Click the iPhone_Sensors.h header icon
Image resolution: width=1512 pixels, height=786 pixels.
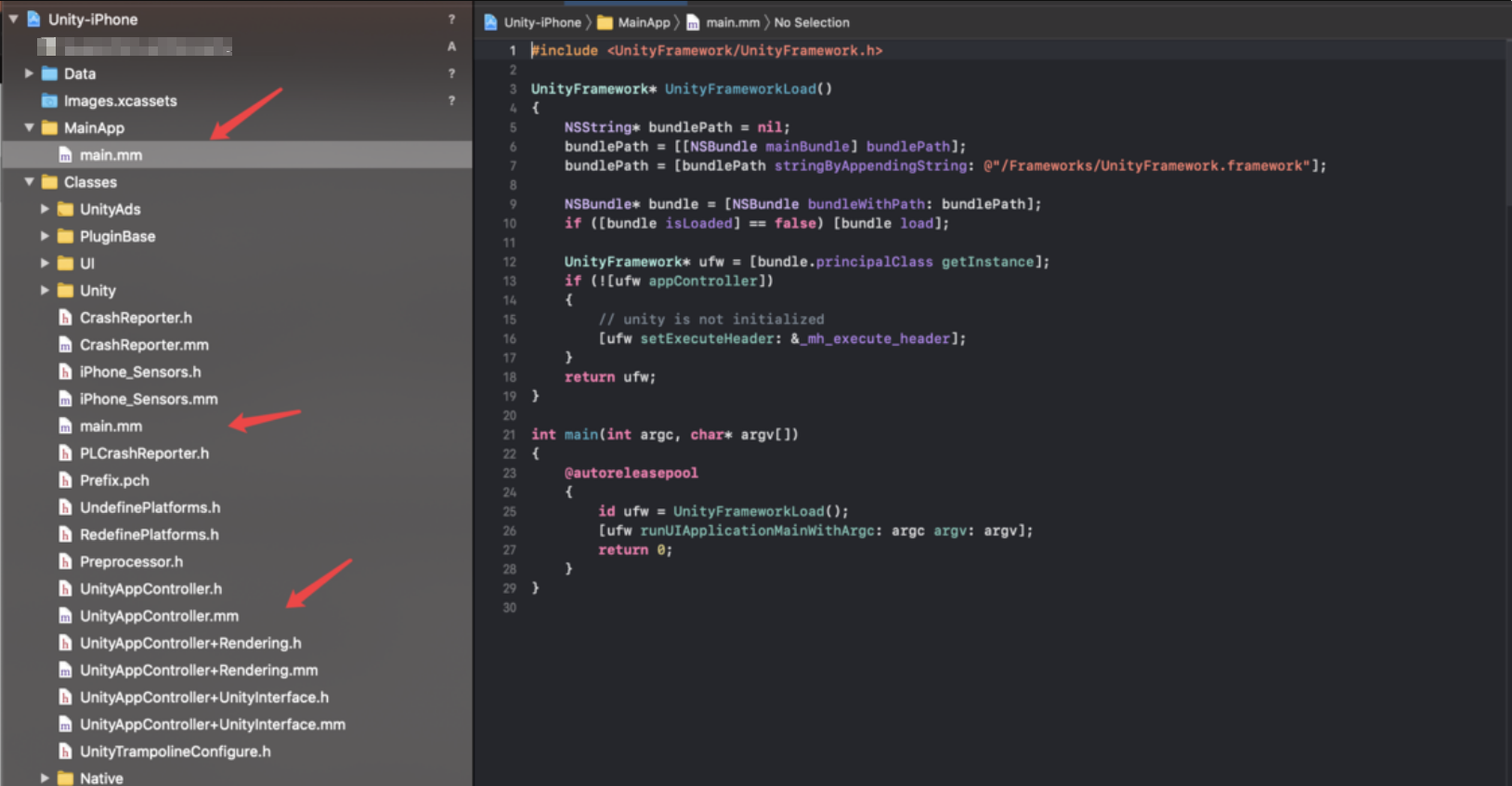(x=65, y=372)
